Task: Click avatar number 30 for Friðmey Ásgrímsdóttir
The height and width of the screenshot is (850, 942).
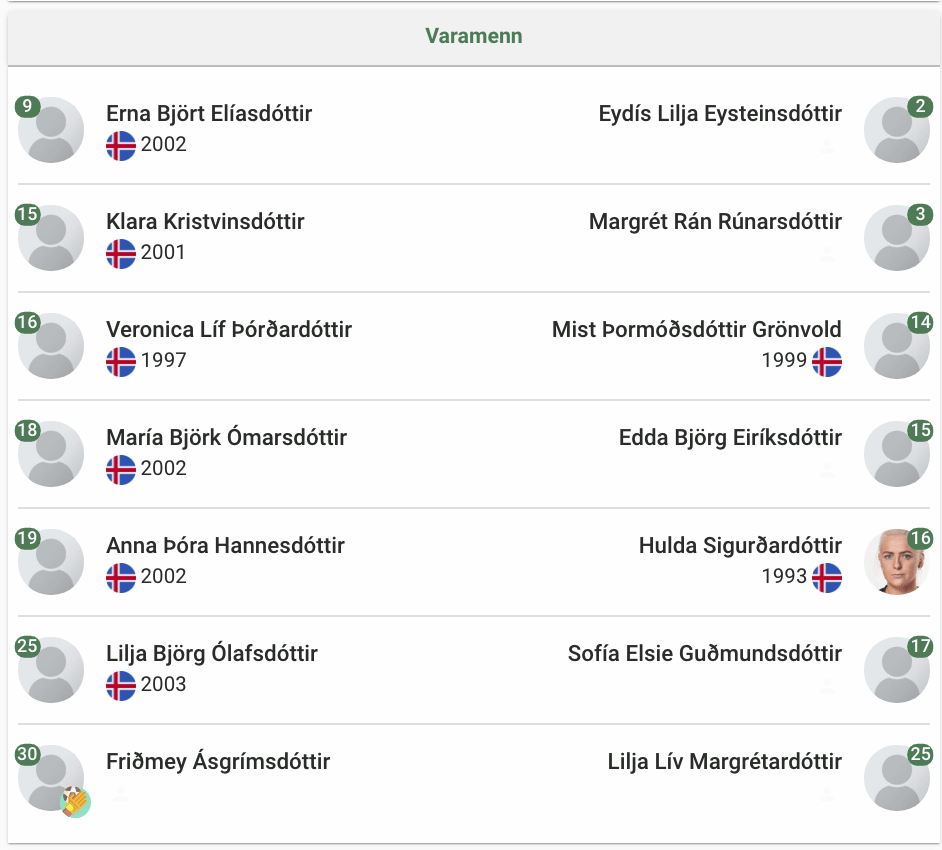Action: [x=51, y=778]
